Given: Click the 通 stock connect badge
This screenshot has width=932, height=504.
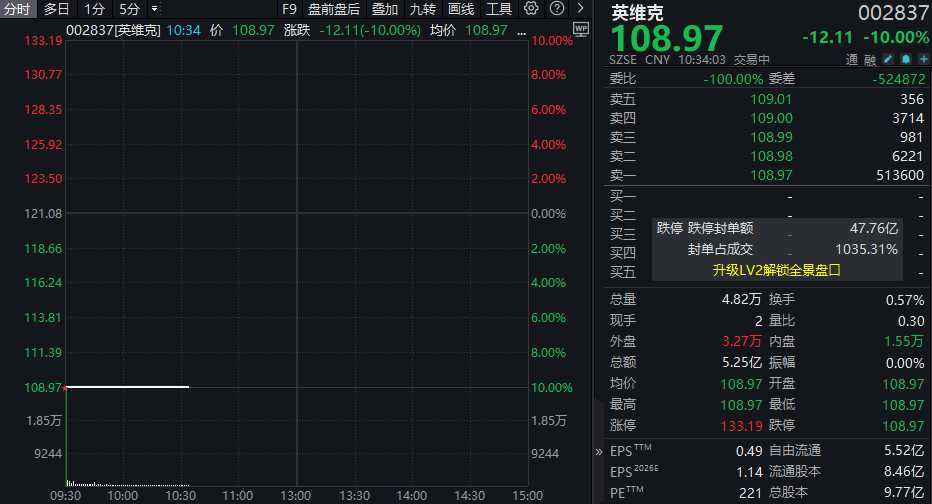Looking at the screenshot, I should (x=852, y=60).
